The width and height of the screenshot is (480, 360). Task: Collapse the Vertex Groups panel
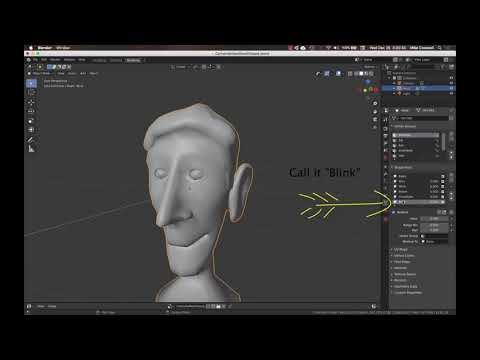pos(404,127)
